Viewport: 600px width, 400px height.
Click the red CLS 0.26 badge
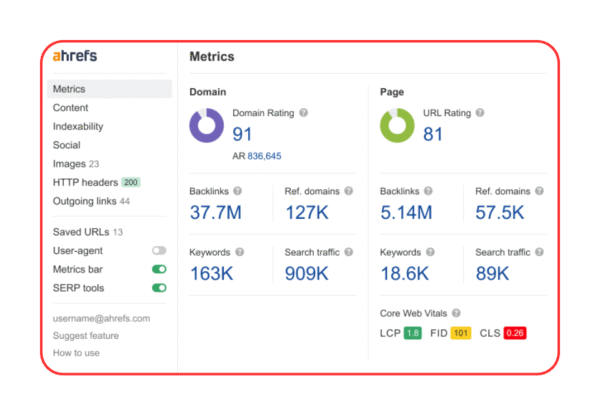tap(516, 333)
